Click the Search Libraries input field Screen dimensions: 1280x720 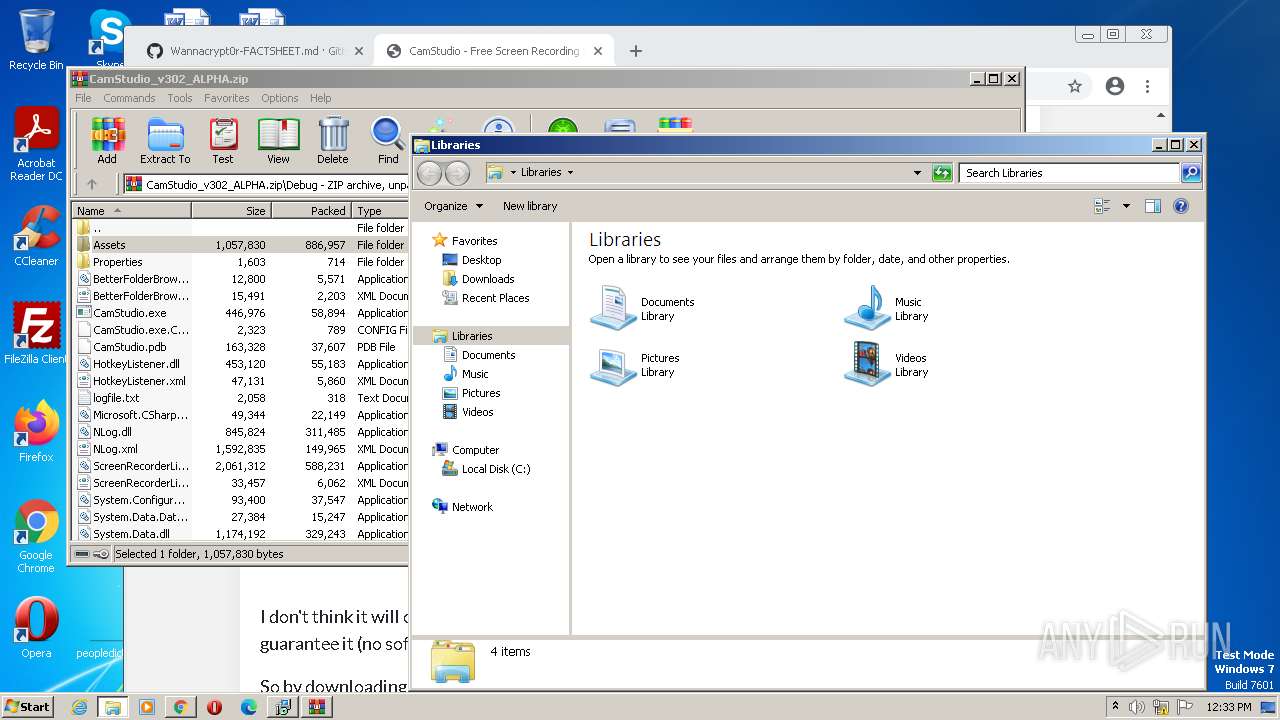[x=1069, y=173]
